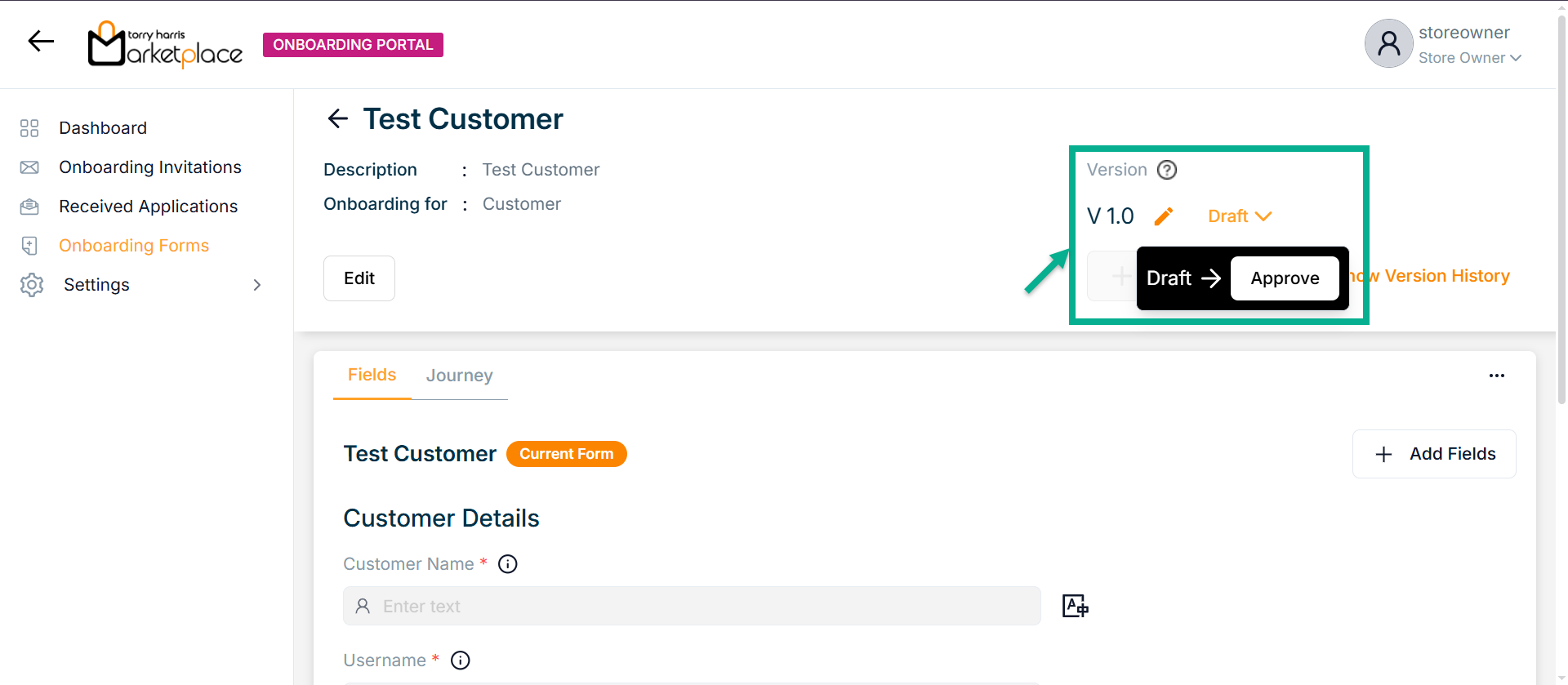The width and height of the screenshot is (1568, 685).
Task: Click the pencil icon beside V 1.0
Action: coord(1164,216)
